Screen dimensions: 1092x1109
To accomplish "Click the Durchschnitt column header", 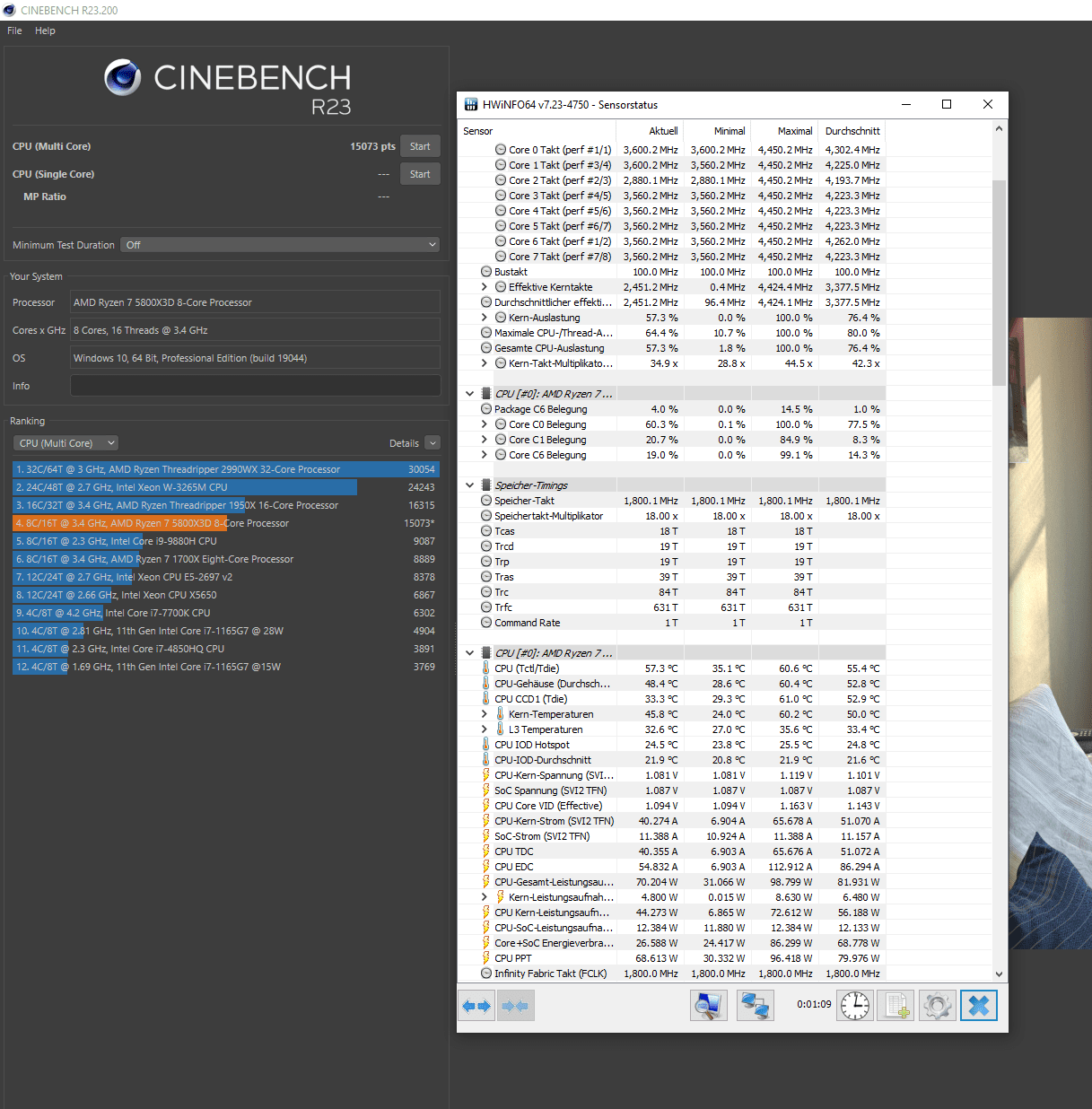I will [x=852, y=131].
